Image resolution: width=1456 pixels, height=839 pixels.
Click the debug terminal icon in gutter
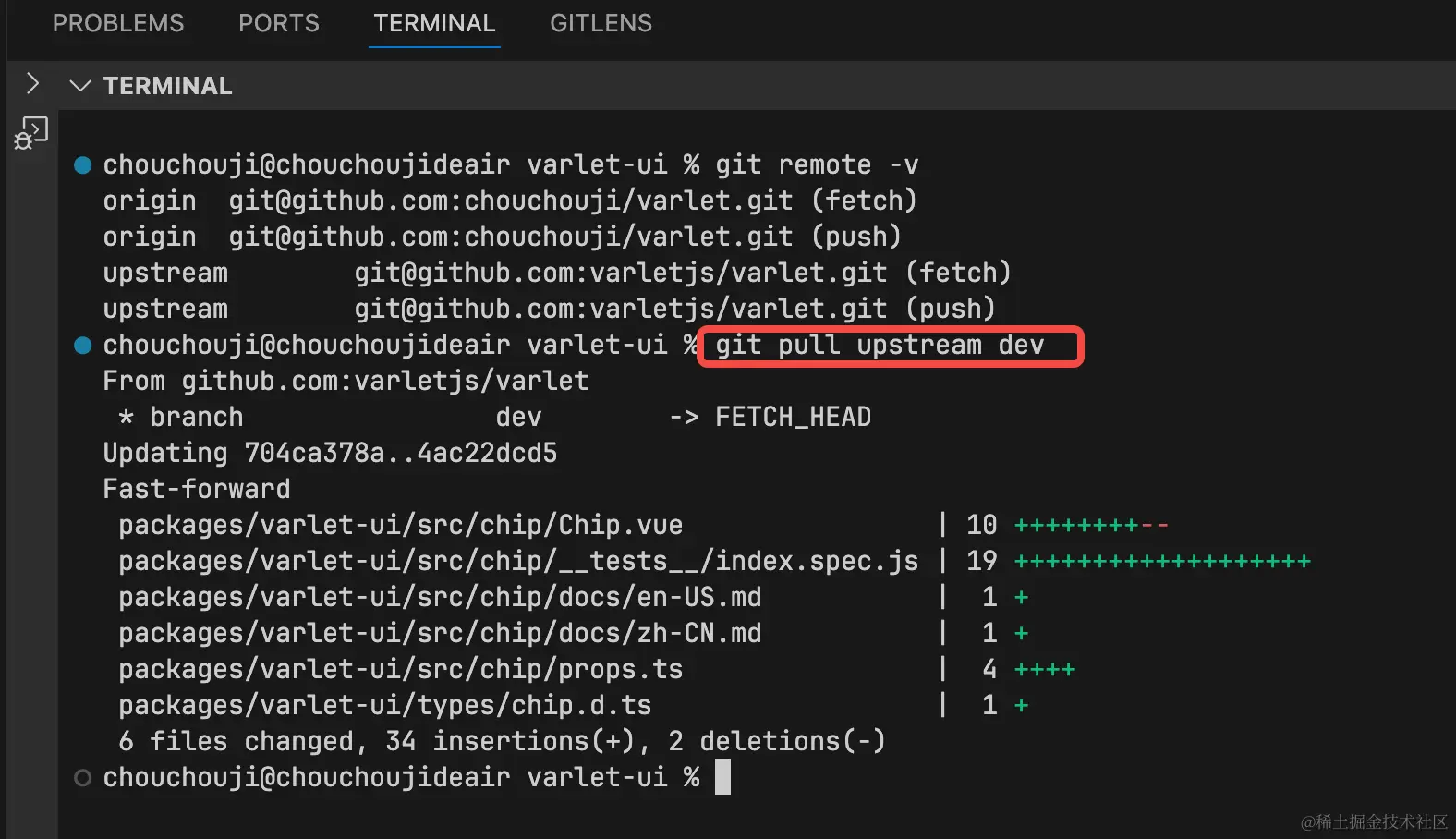(31, 133)
